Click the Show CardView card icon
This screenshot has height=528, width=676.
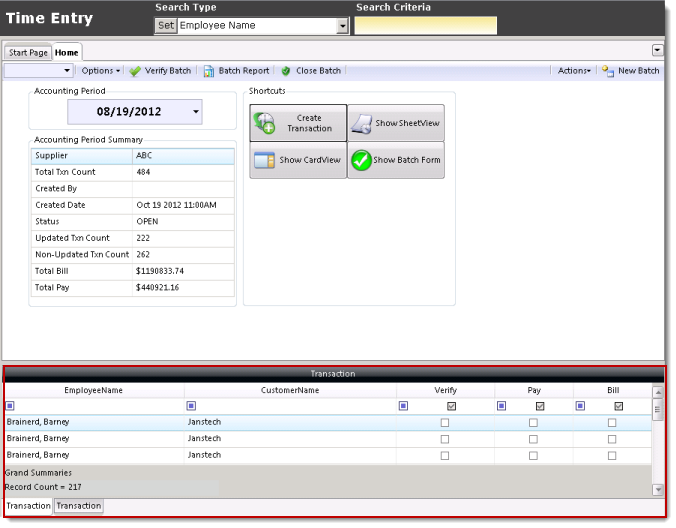coord(264,160)
